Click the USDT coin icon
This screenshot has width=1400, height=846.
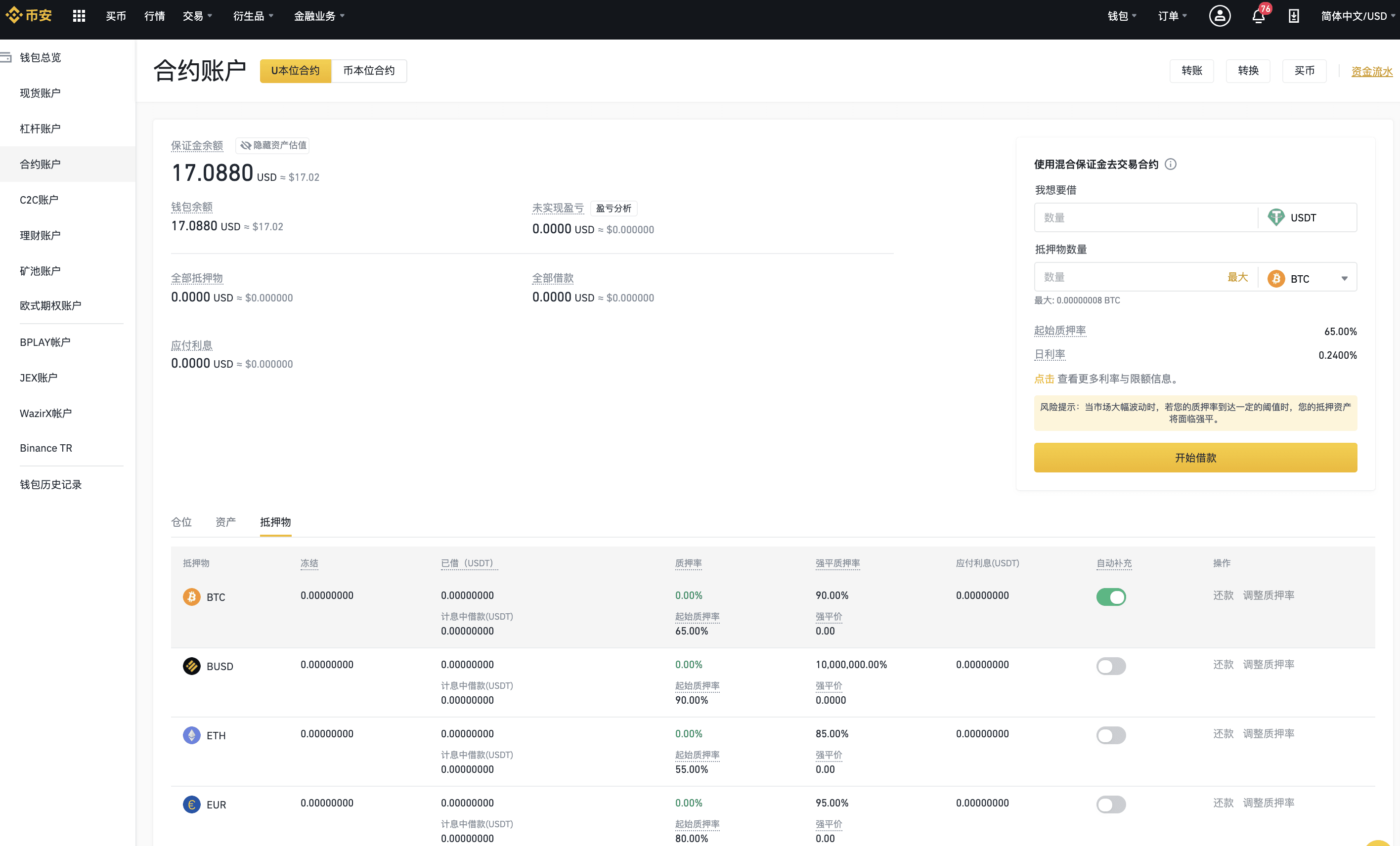pos(1275,217)
